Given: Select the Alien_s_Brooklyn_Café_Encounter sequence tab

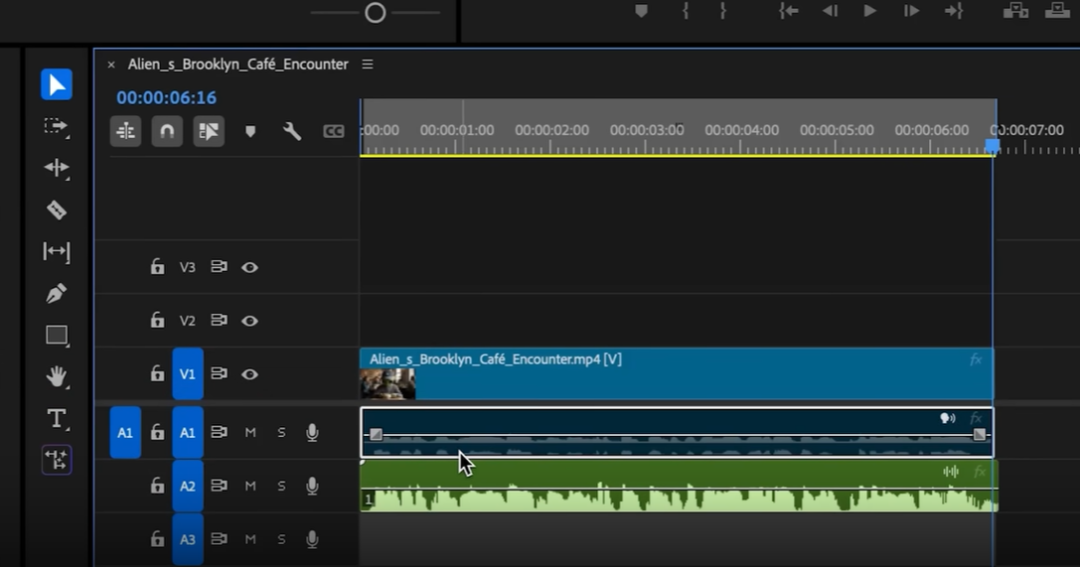Looking at the screenshot, I should coord(238,64).
